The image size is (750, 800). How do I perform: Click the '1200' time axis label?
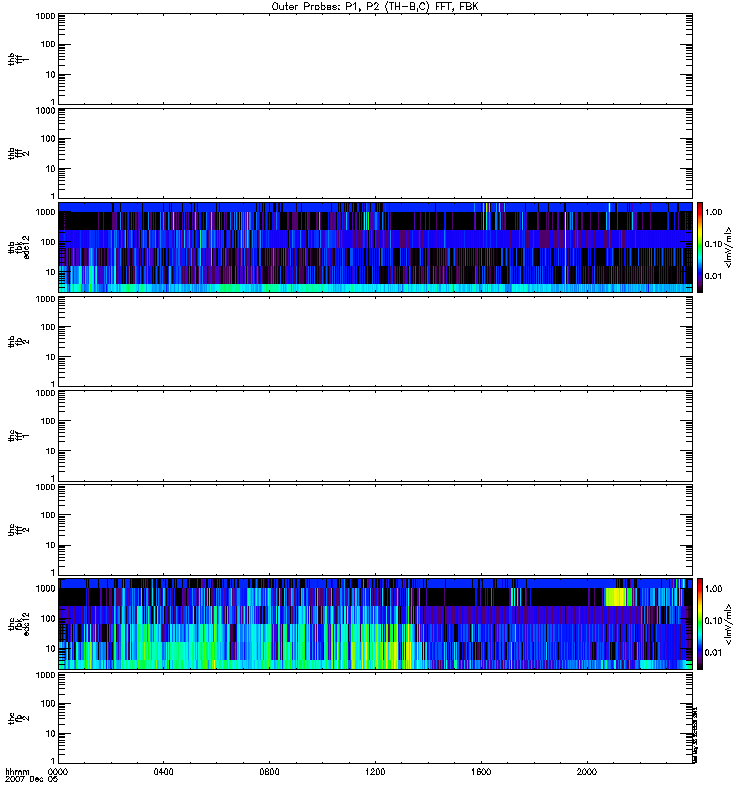click(x=375, y=772)
